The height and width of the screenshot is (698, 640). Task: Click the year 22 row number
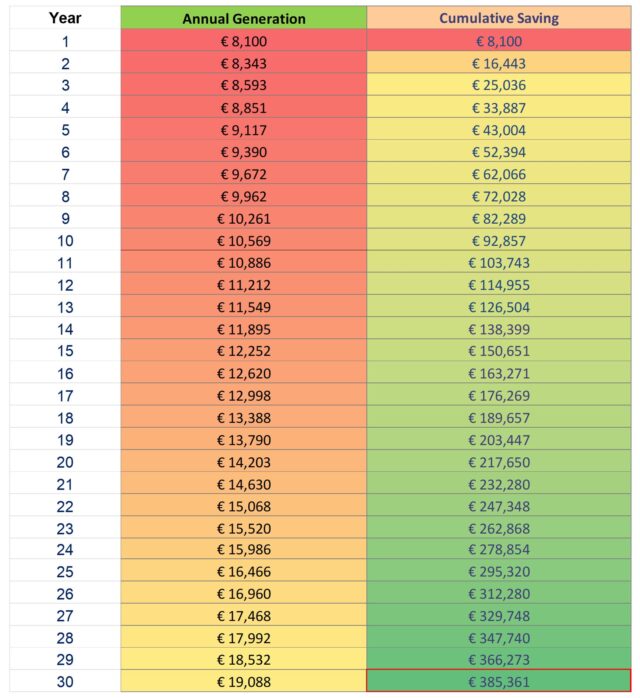point(65,506)
